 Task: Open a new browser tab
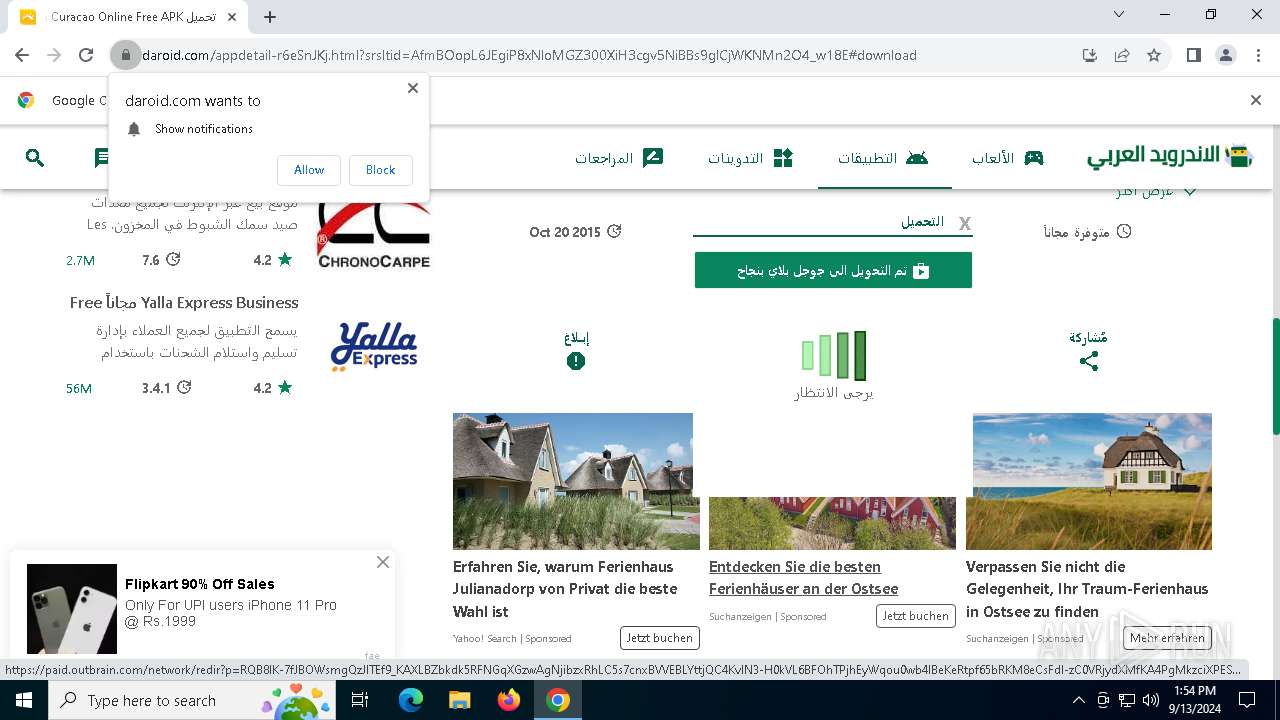270,17
